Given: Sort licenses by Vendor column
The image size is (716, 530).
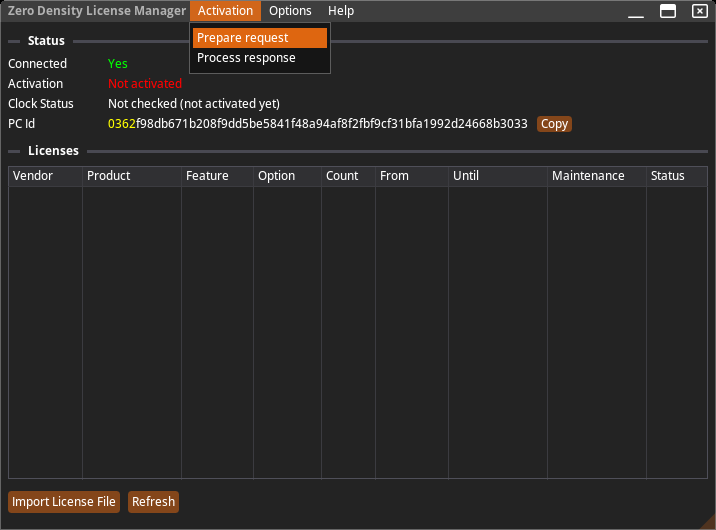Looking at the screenshot, I should [45, 176].
